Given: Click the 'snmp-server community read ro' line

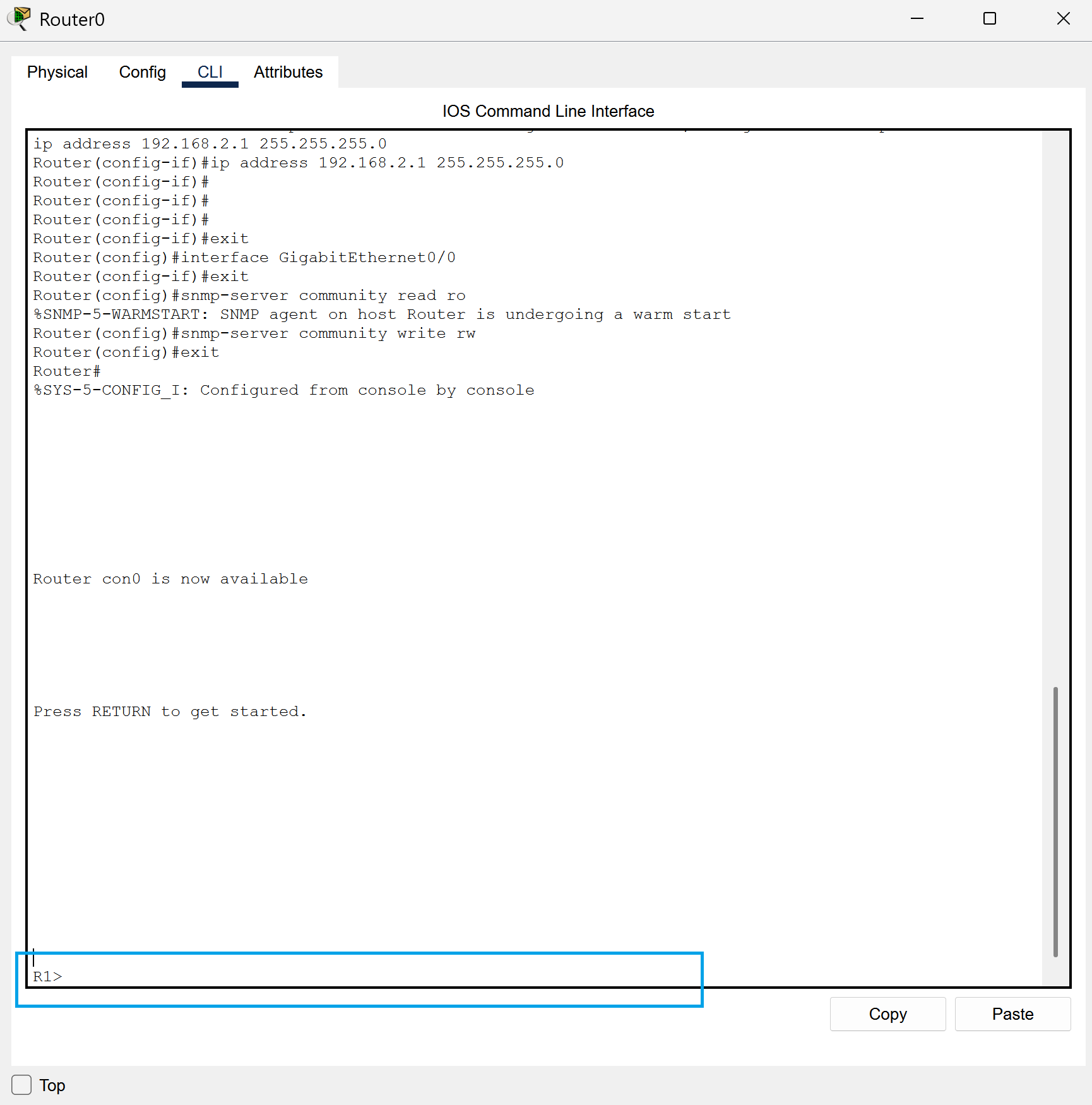Looking at the screenshot, I should pos(249,296).
